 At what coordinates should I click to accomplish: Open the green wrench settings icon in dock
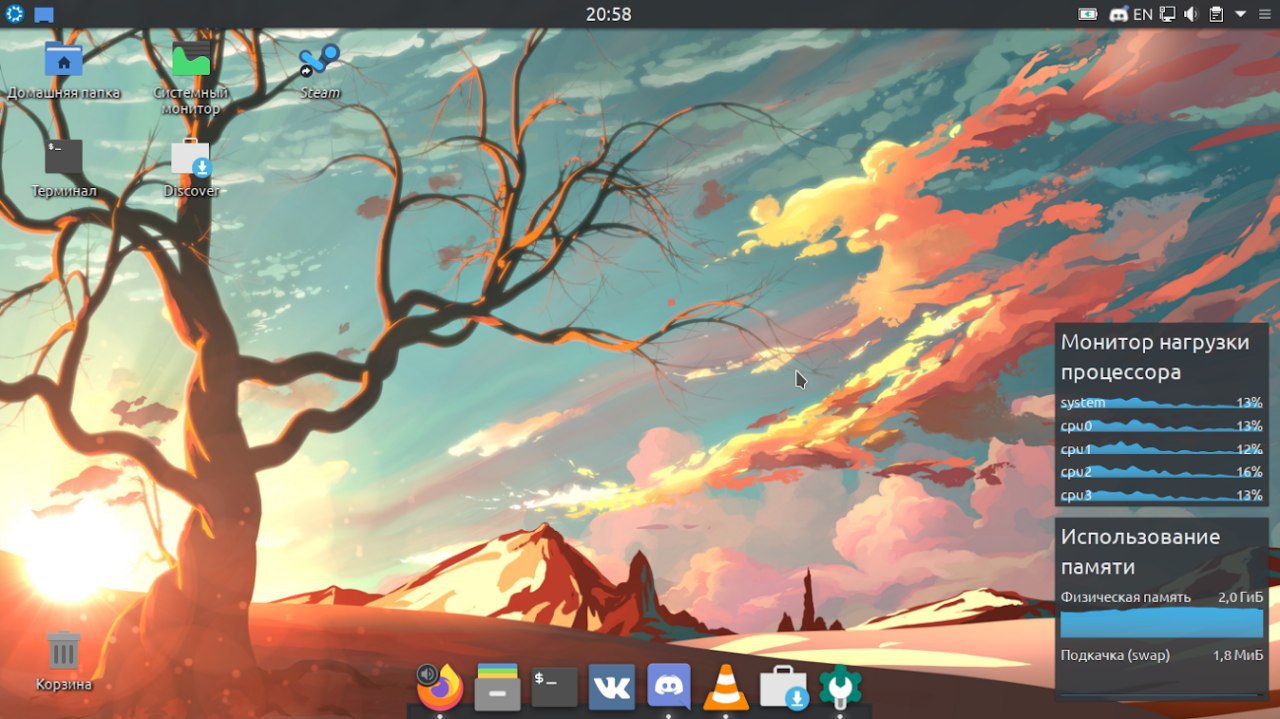(840, 688)
